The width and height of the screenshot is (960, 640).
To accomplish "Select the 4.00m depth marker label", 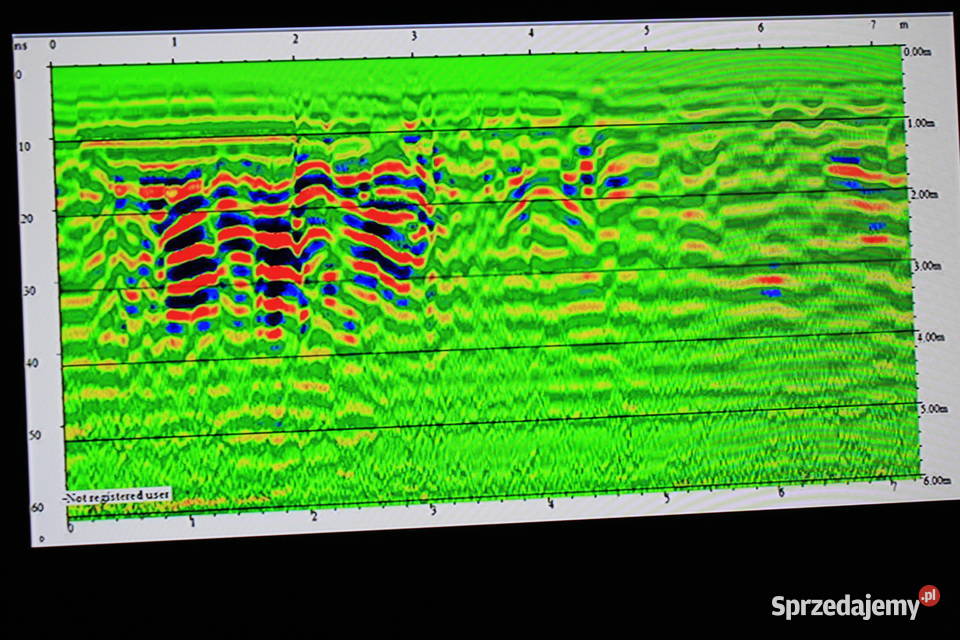I will pyautogui.click(x=931, y=337).
